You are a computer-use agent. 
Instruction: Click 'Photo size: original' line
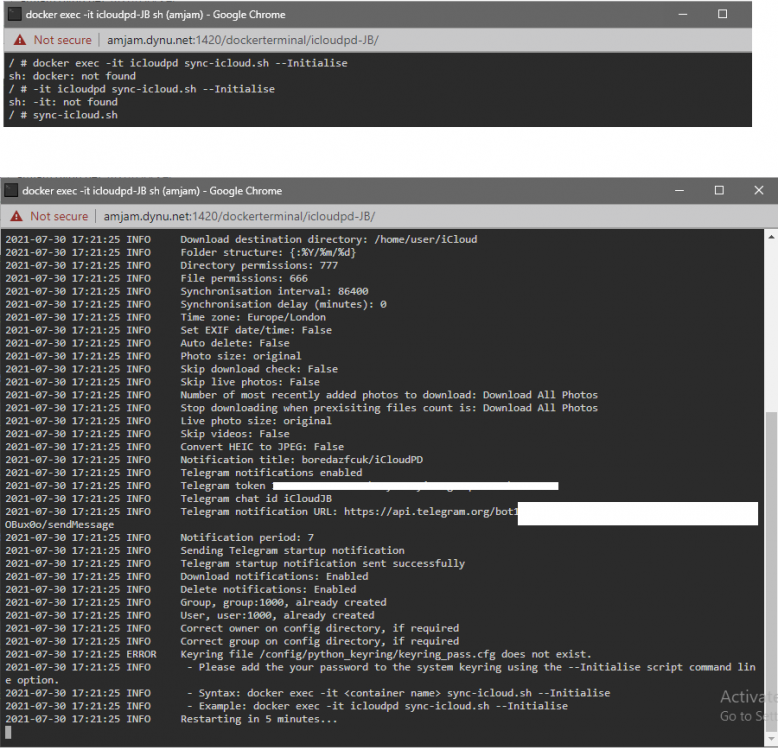pos(241,356)
